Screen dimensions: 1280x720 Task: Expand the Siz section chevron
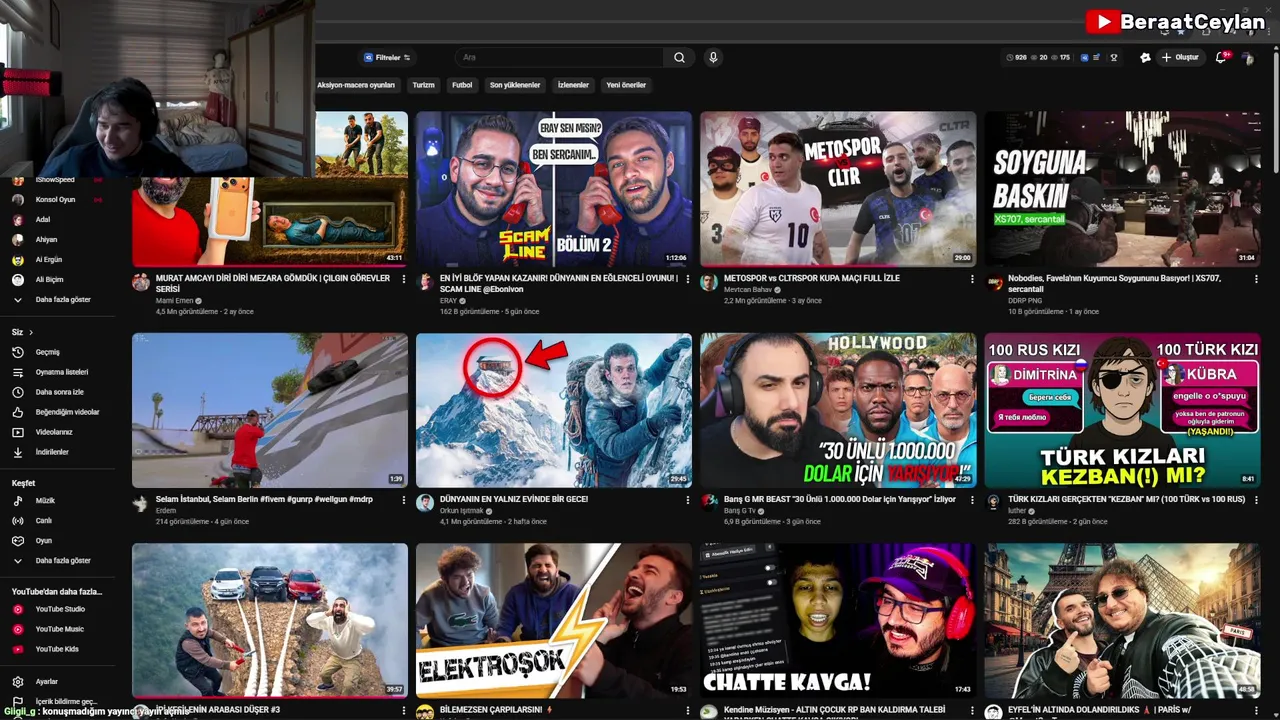click(x=31, y=332)
